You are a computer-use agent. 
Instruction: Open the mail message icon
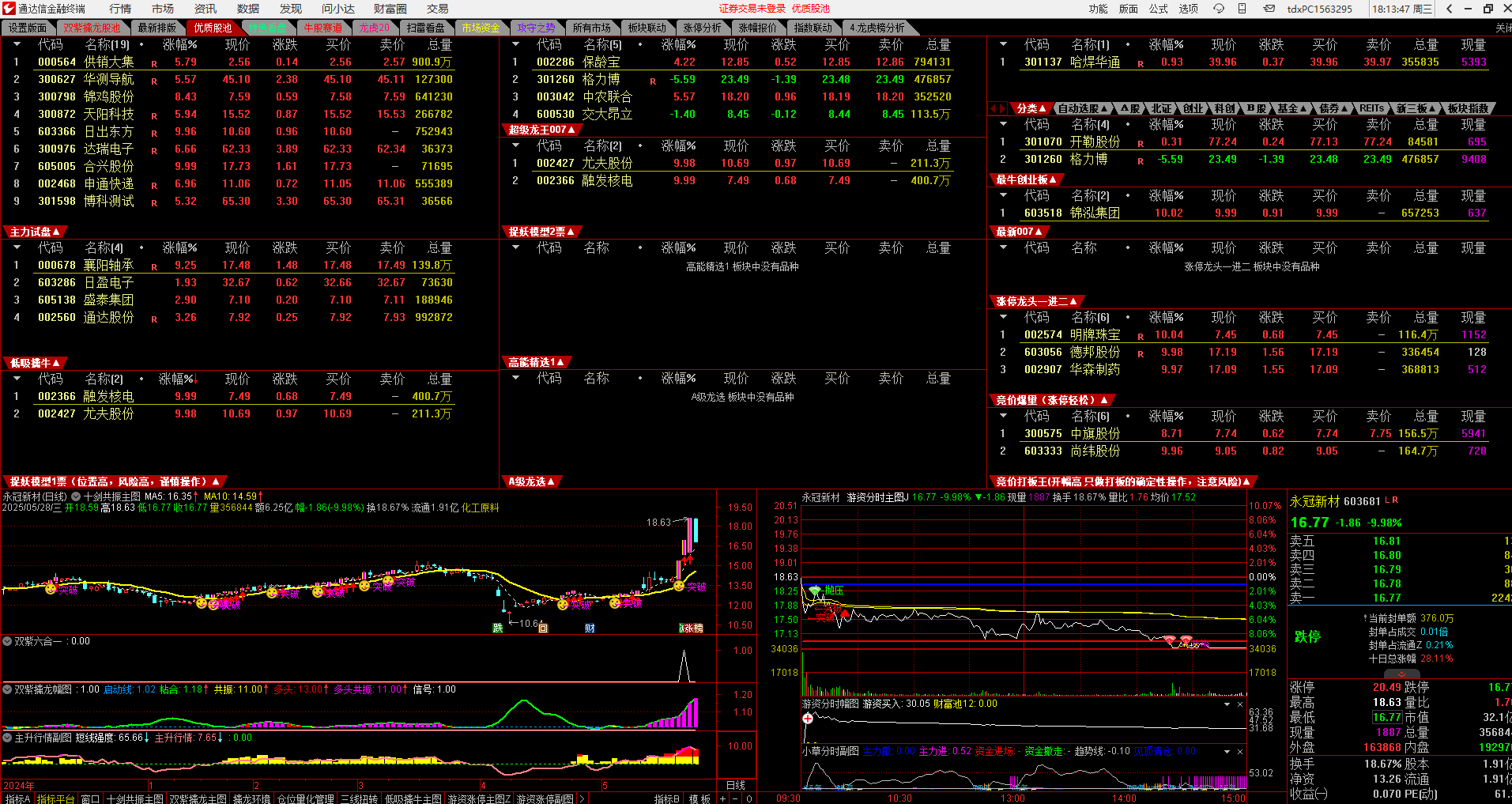[1269, 9]
